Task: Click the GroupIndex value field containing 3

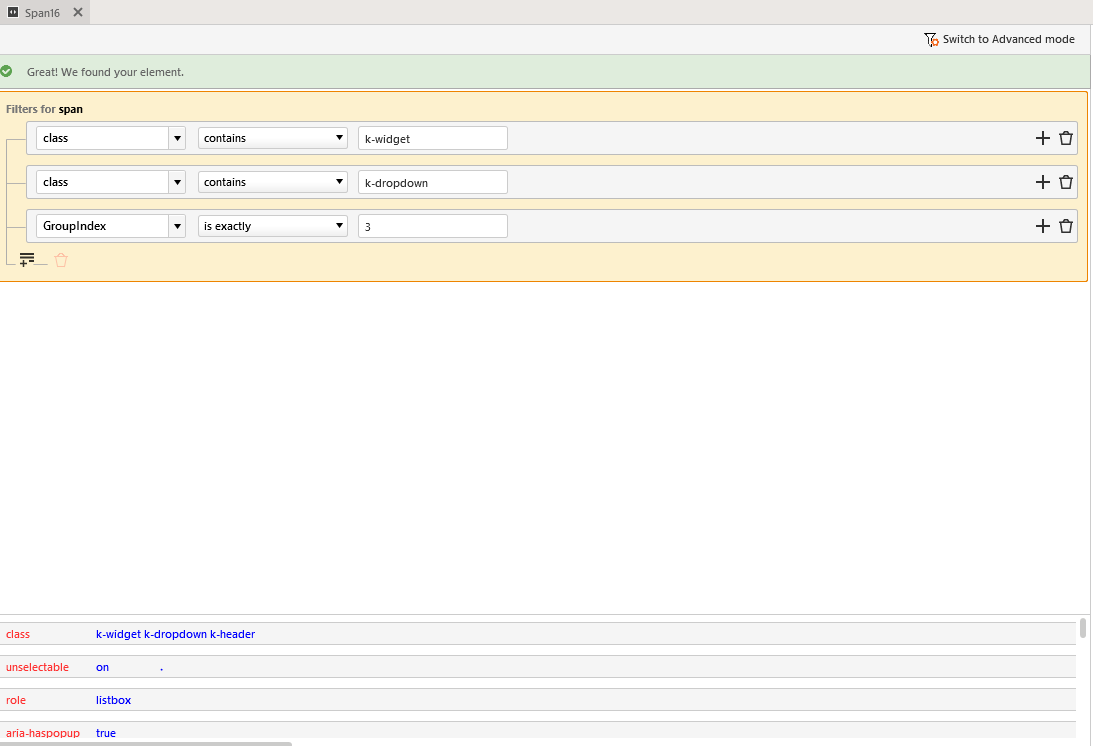Action: [432, 226]
